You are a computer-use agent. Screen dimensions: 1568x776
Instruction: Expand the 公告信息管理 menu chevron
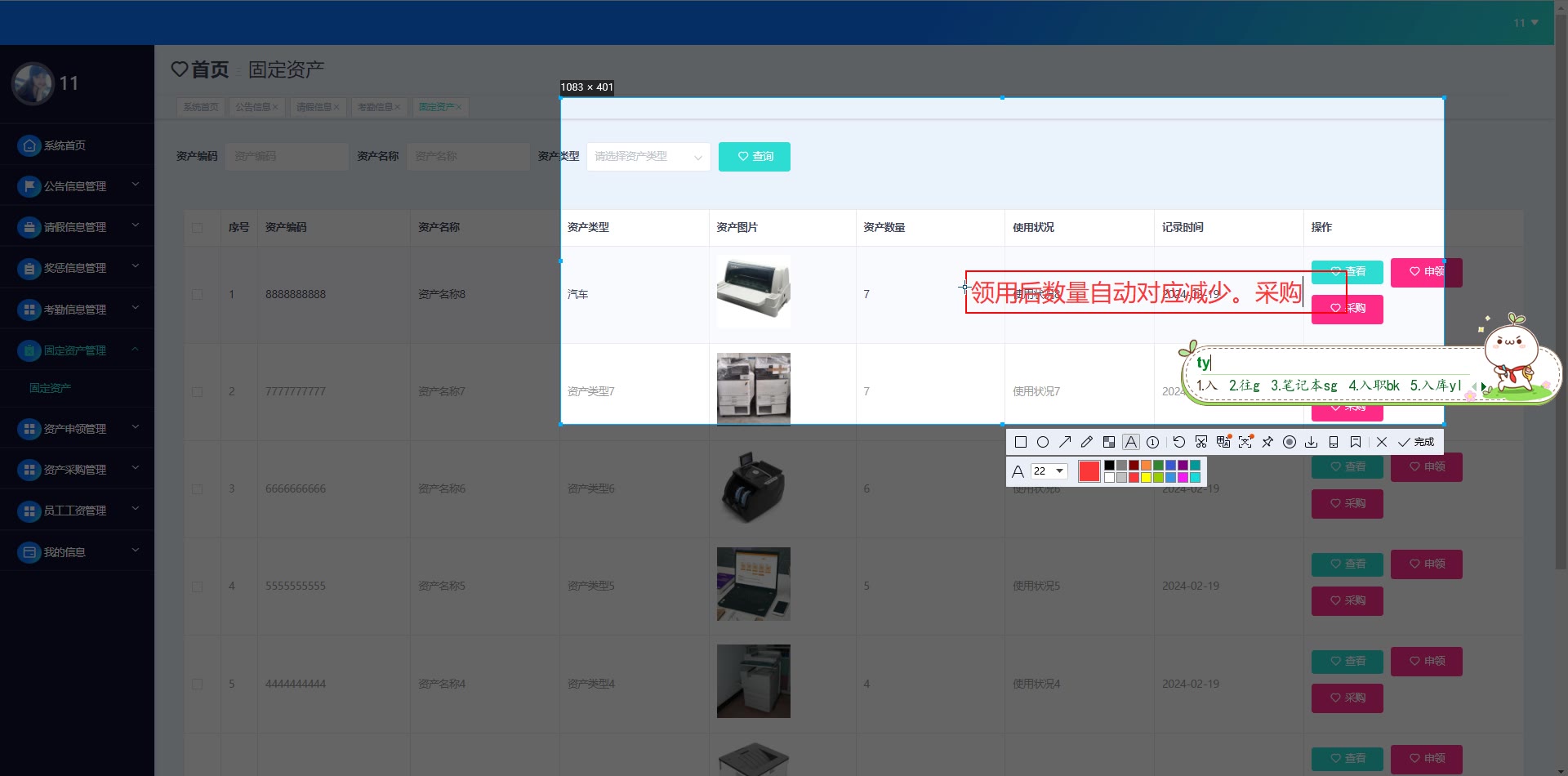136,185
